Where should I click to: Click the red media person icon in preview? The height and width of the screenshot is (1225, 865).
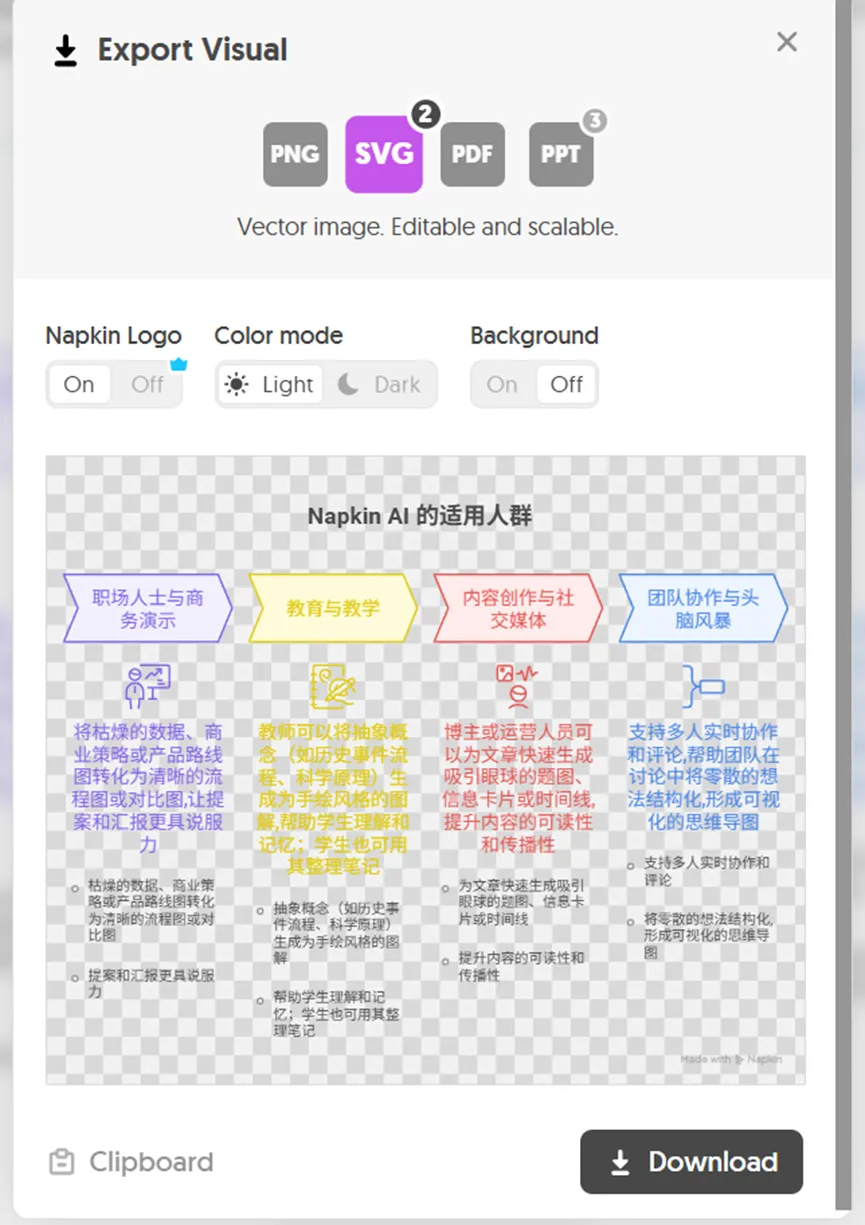(x=518, y=686)
